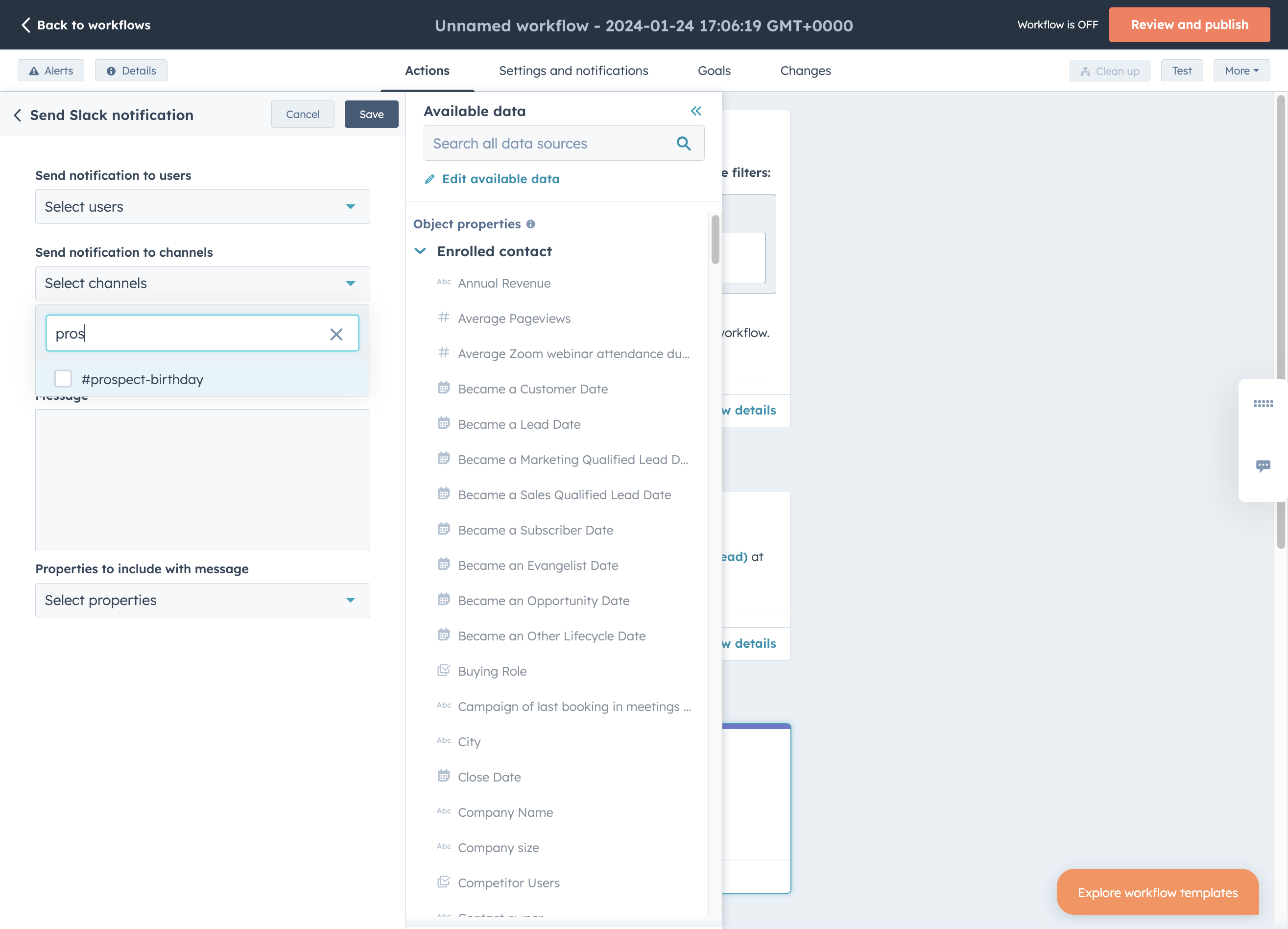Cancel the Slack notification edit
1288x929 pixels.
pyautogui.click(x=303, y=115)
